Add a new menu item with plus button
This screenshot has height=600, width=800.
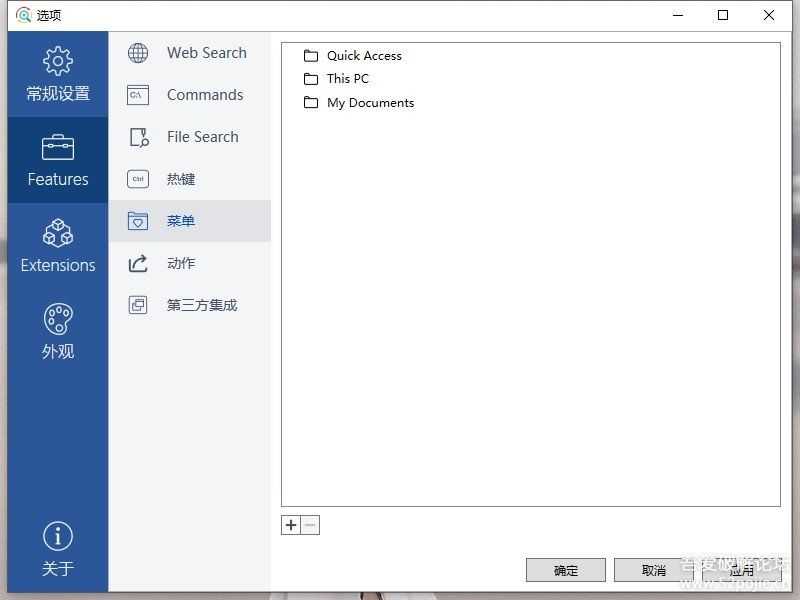(291, 525)
